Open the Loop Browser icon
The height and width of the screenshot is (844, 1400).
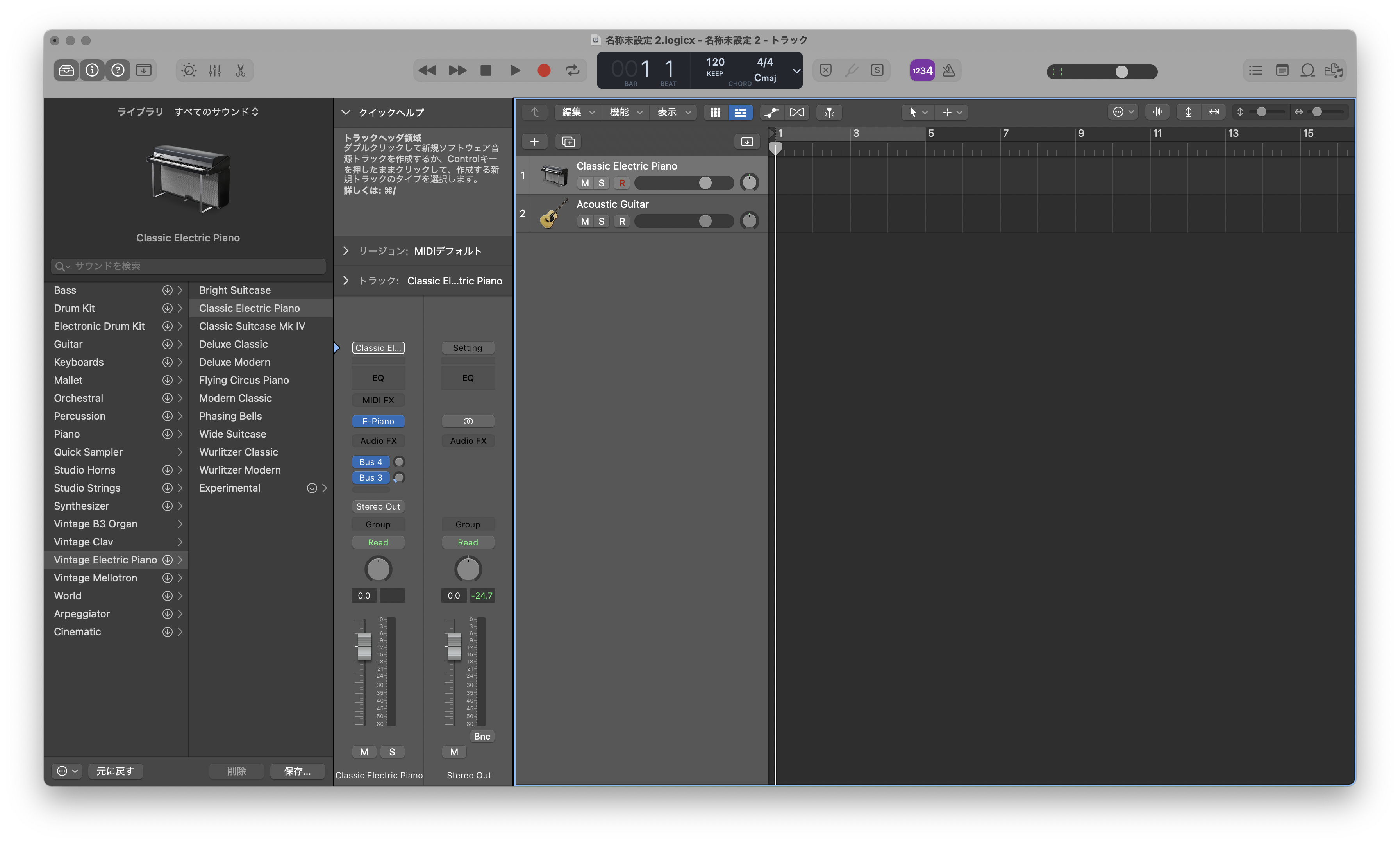[x=1307, y=70]
